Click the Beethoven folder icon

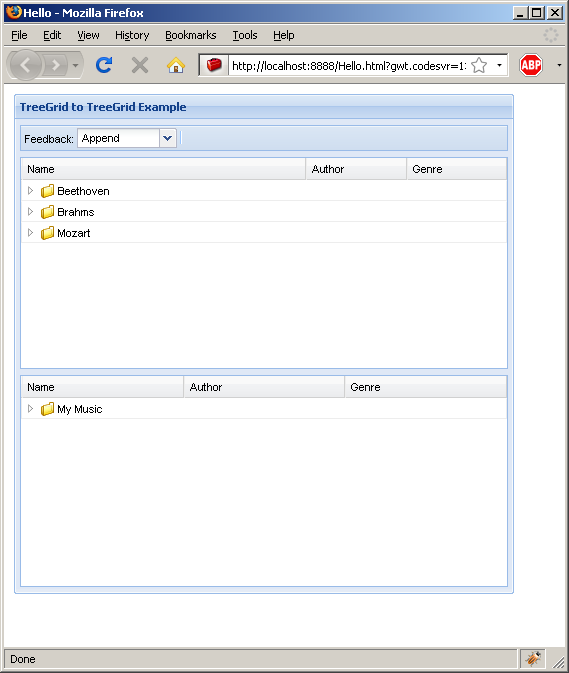(47, 191)
